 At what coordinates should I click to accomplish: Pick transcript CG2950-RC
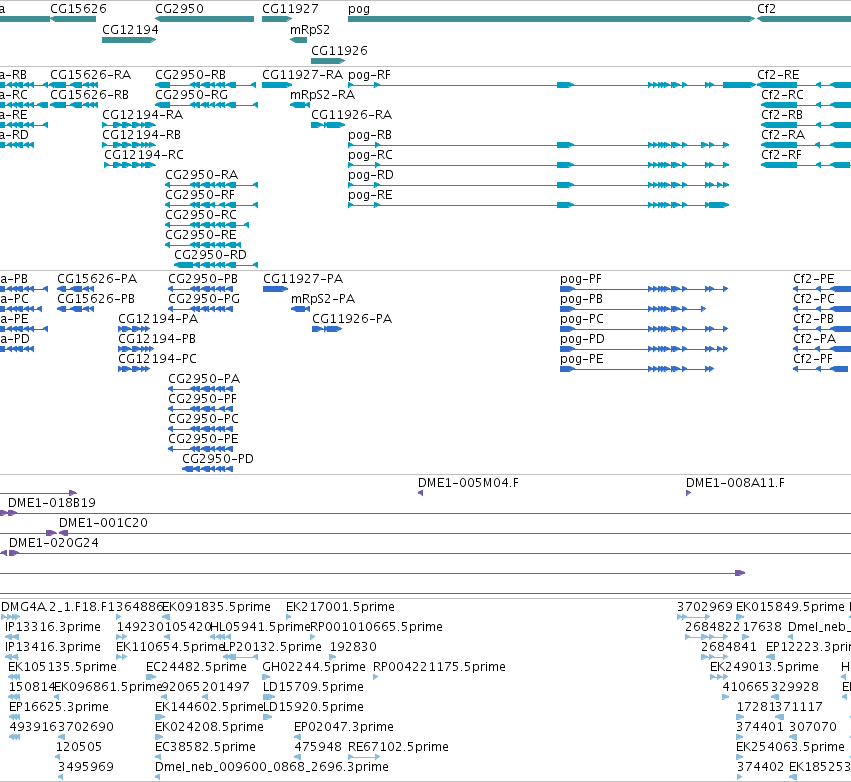[207, 225]
